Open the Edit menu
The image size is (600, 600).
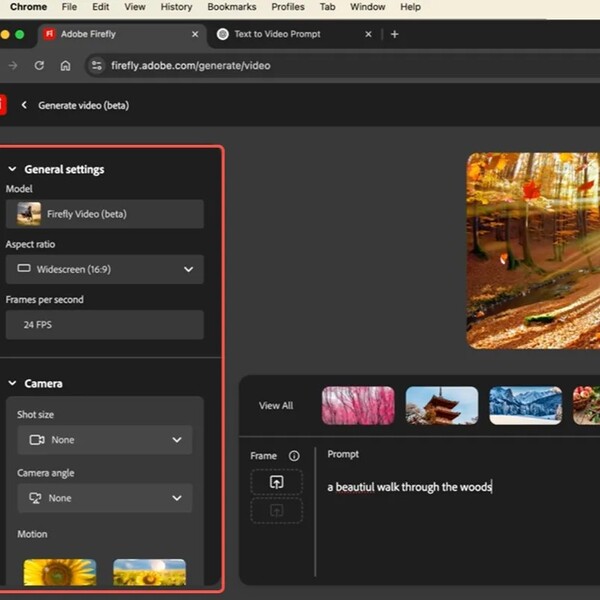tap(101, 7)
